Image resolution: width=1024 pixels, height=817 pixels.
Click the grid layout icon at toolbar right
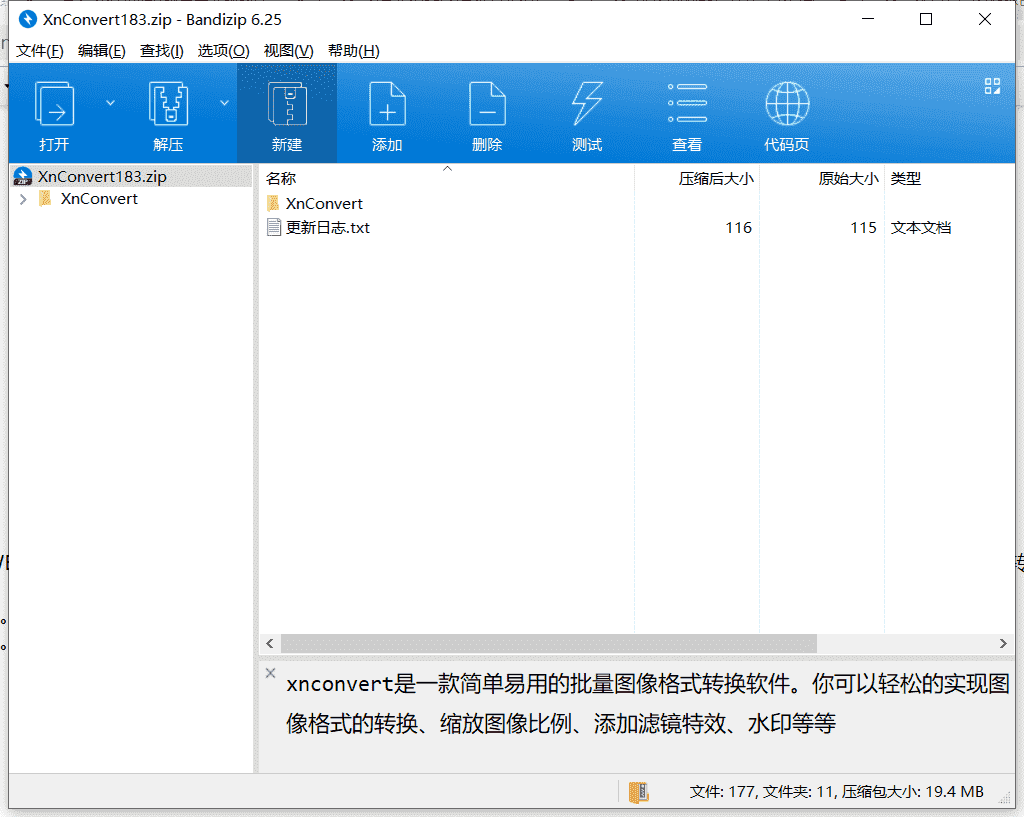pos(992,86)
